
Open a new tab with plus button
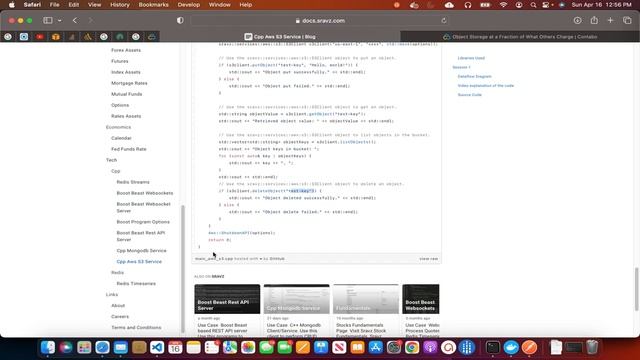610,20
